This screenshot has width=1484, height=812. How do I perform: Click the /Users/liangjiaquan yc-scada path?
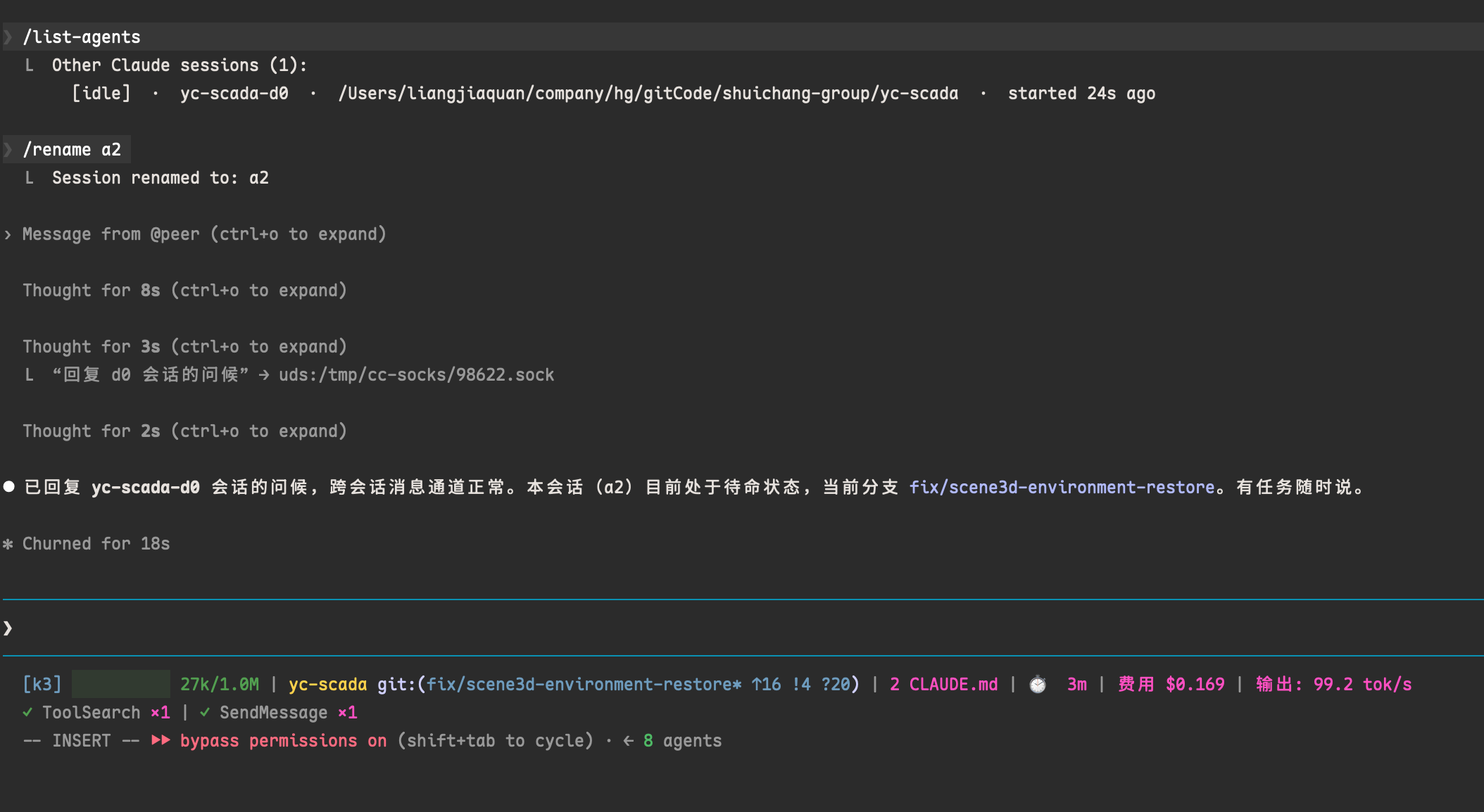pyautogui.click(x=648, y=93)
